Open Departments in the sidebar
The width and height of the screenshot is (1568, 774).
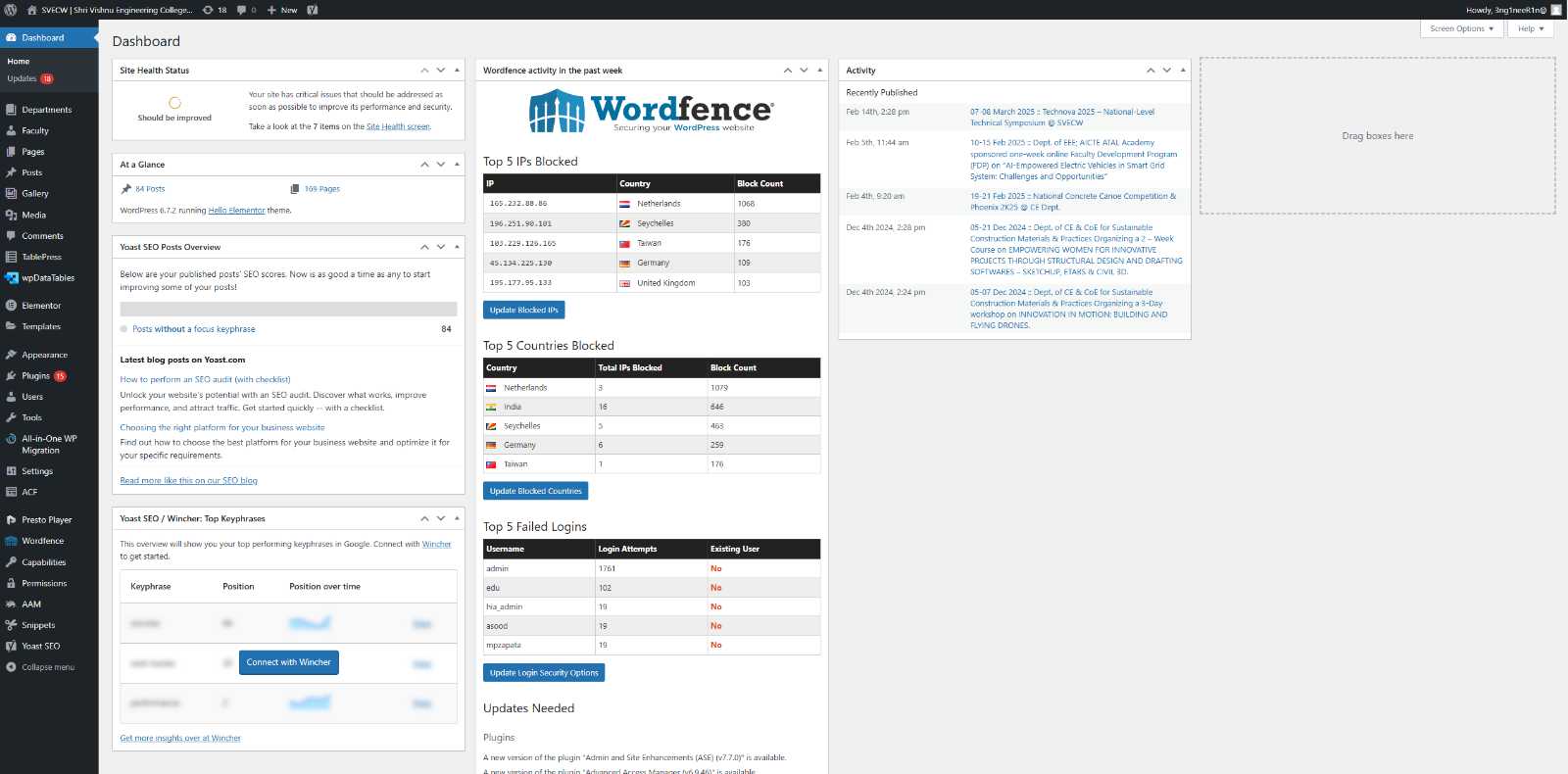49,110
